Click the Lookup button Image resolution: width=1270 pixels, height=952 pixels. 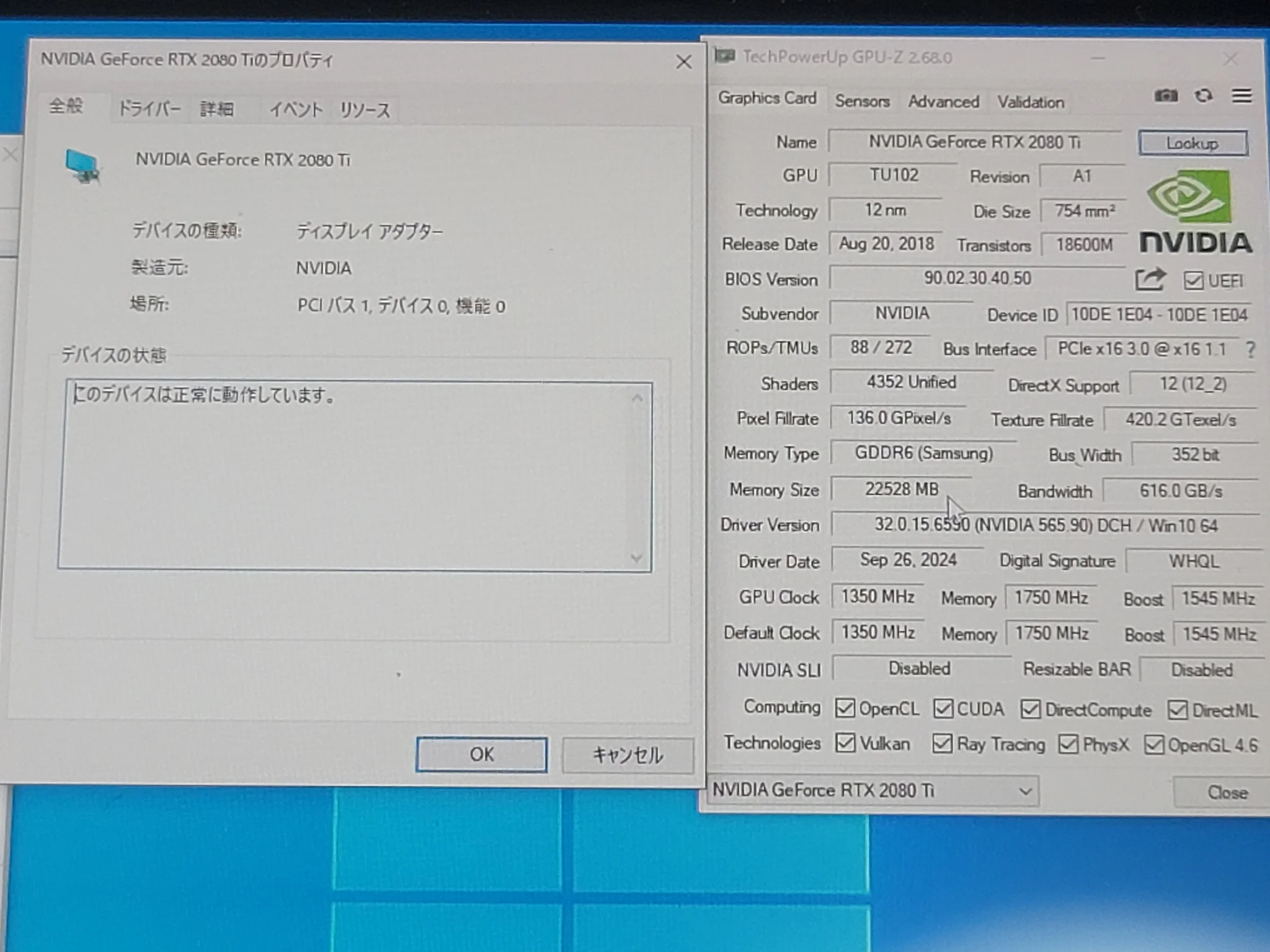pos(1192,143)
